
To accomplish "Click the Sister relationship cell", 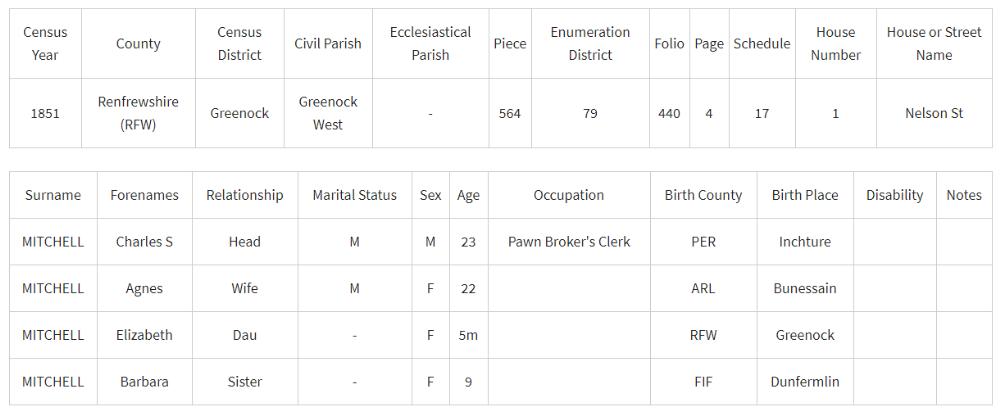I will pos(244,381).
